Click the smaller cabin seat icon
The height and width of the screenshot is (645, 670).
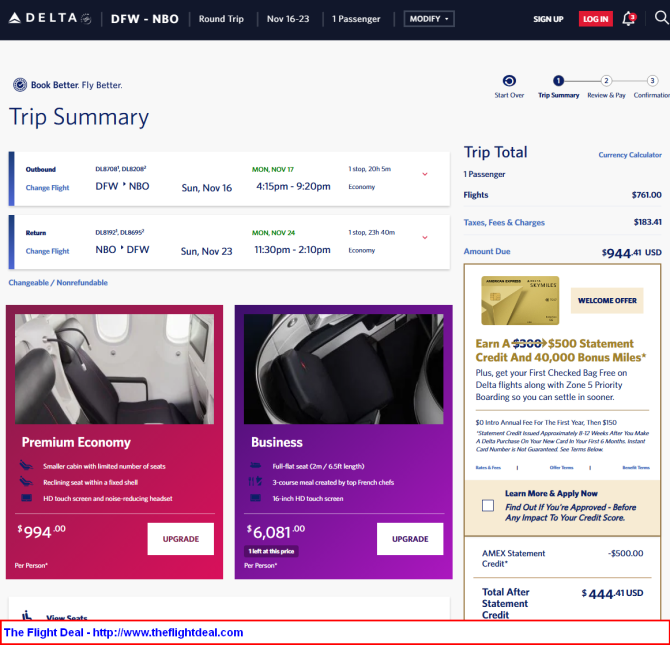[x=26, y=465]
